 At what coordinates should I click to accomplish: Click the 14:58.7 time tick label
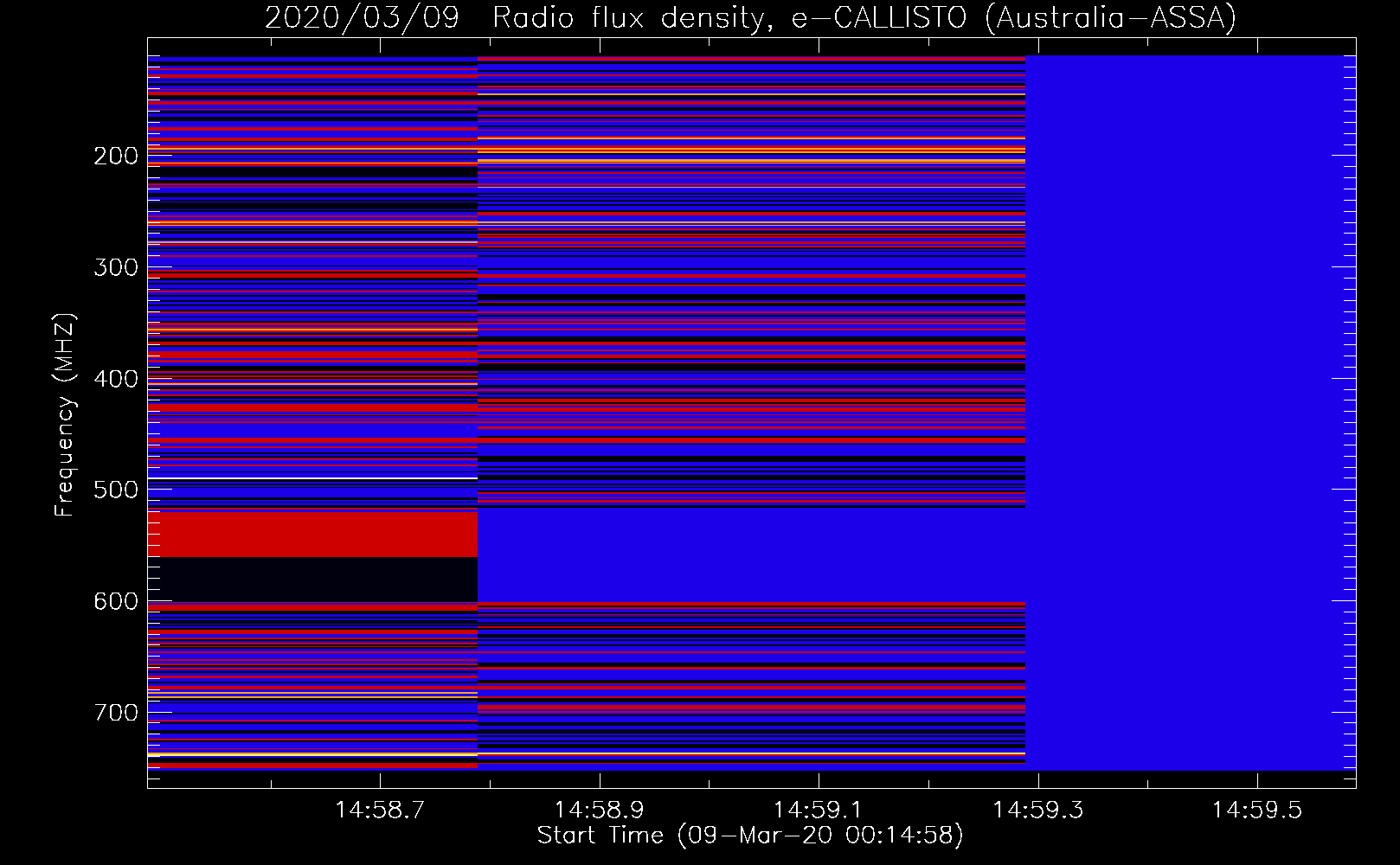380,810
